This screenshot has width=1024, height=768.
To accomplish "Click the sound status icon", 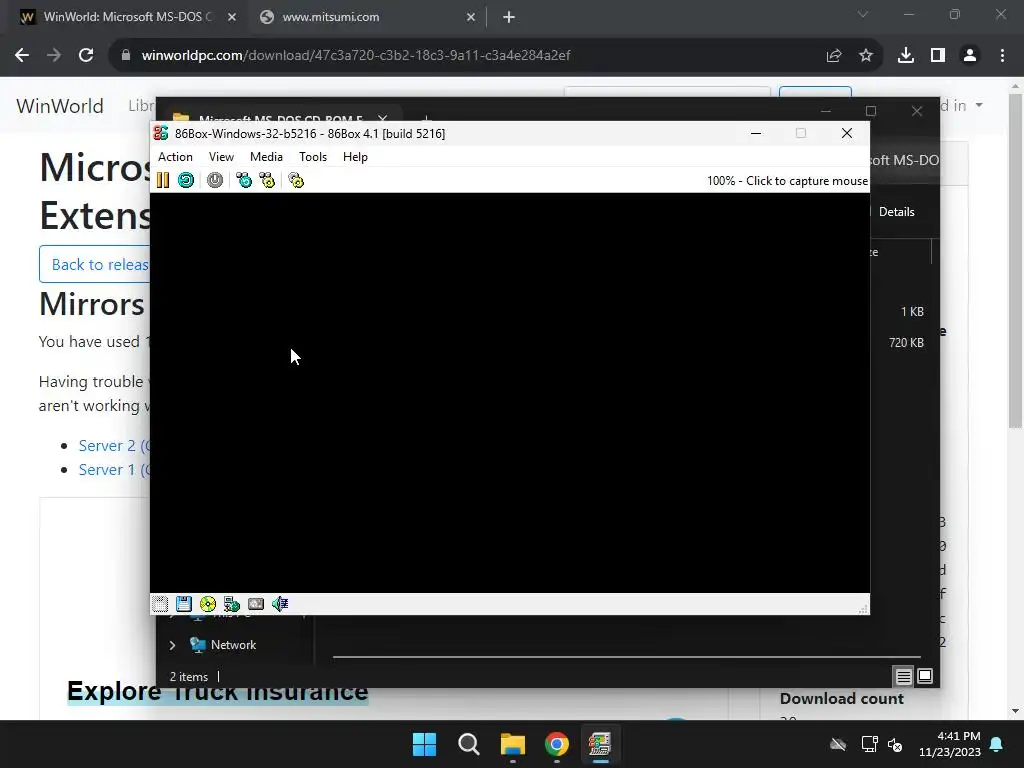I will 280,604.
